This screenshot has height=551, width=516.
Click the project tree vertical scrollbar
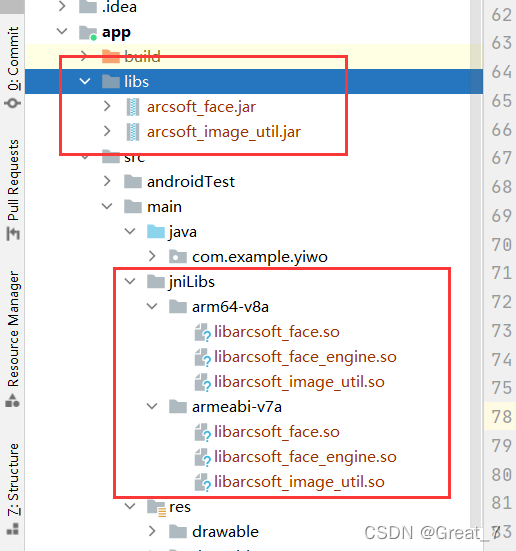[x=476, y=276]
